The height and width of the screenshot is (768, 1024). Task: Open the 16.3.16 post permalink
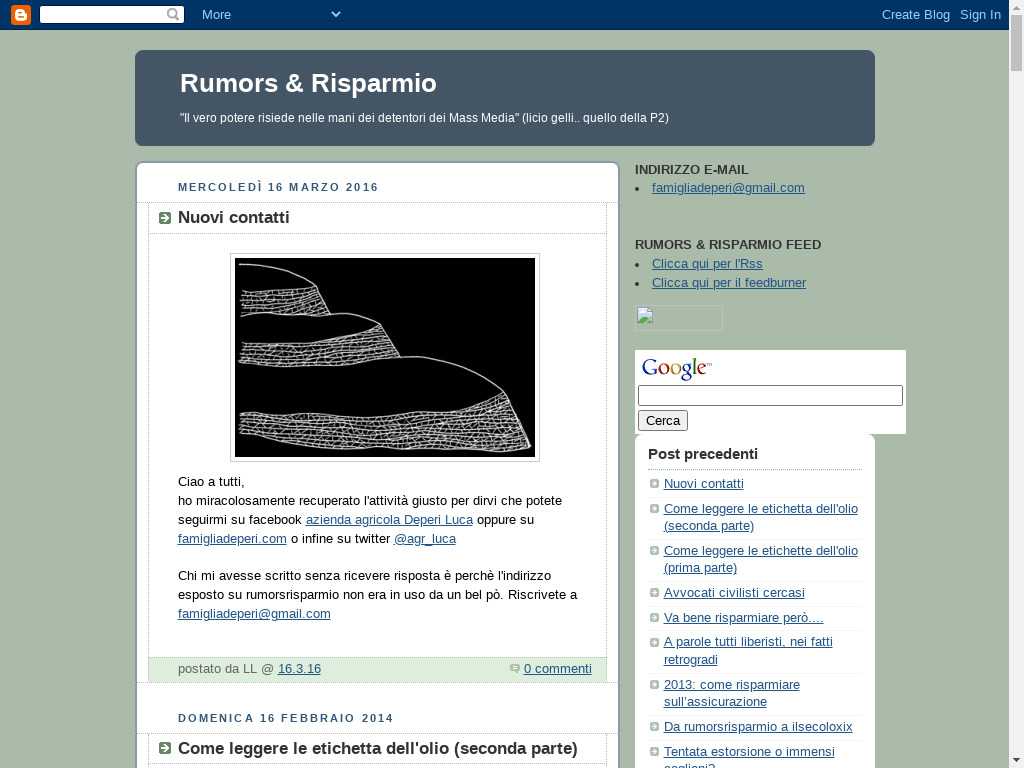(299, 669)
